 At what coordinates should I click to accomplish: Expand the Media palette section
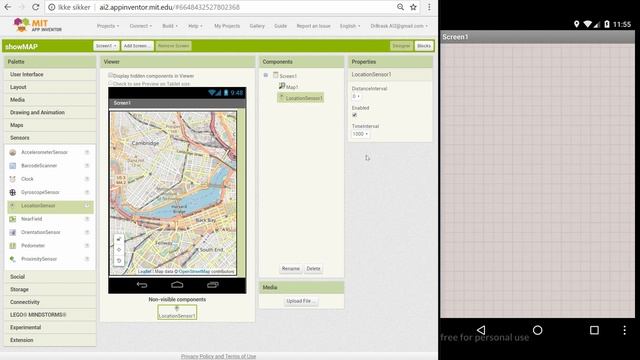[x=50, y=100]
